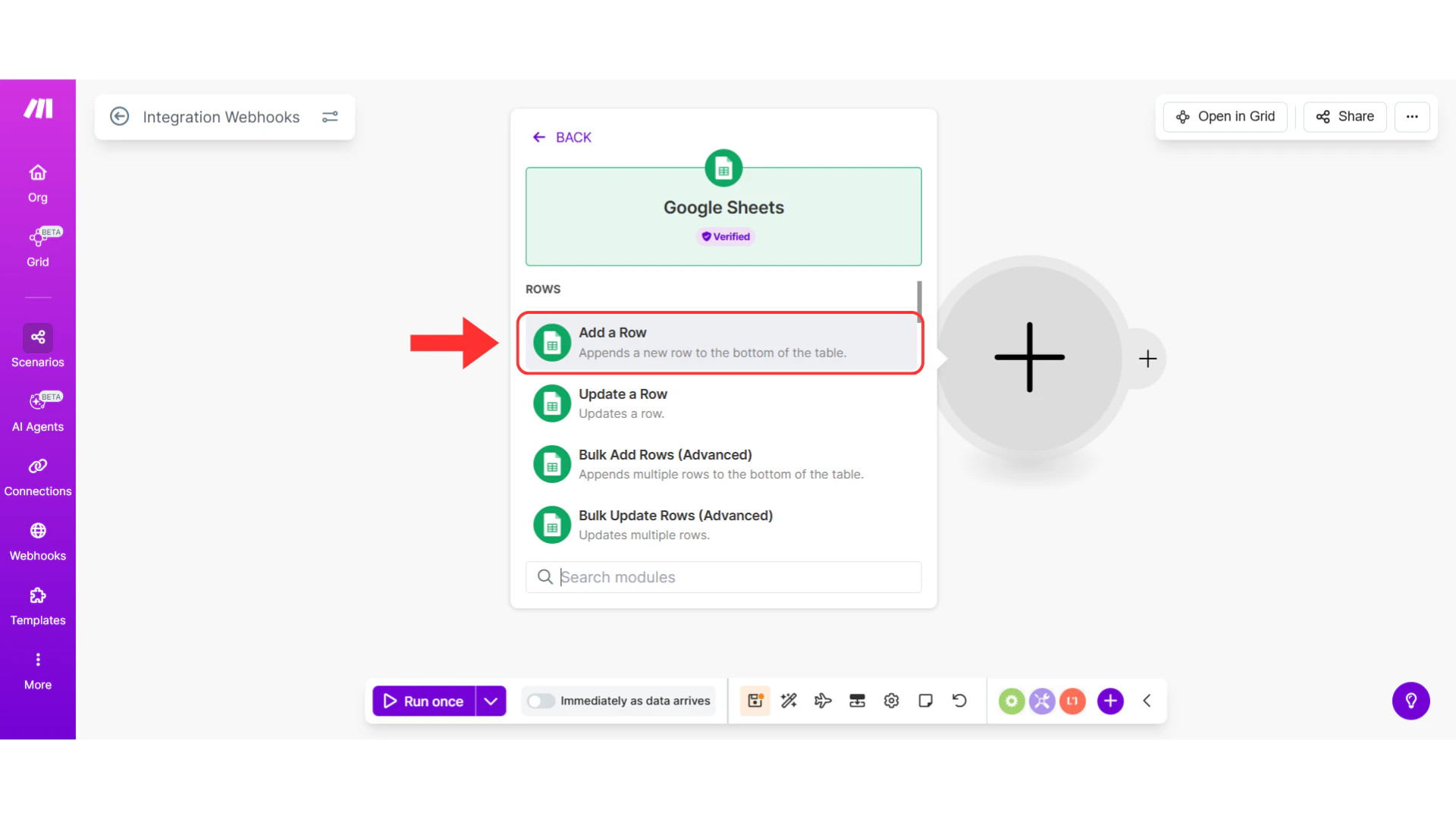Navigate to Webhooks from the sidebar
This screenshot has height=819, width=1456.
(37, 540)
